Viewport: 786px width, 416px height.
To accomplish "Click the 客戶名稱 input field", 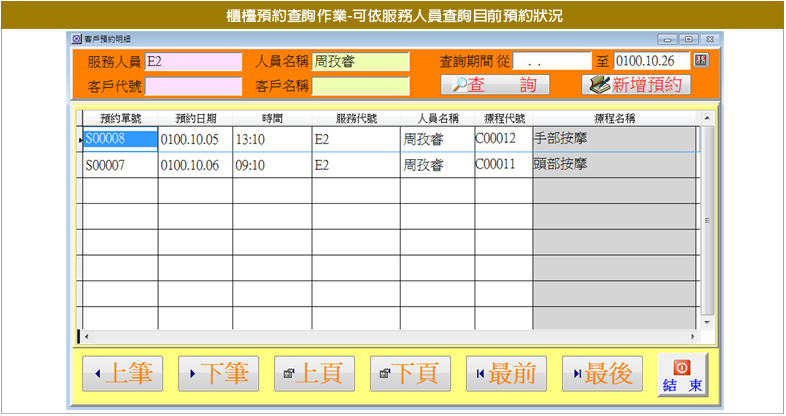I will point(360,86).
